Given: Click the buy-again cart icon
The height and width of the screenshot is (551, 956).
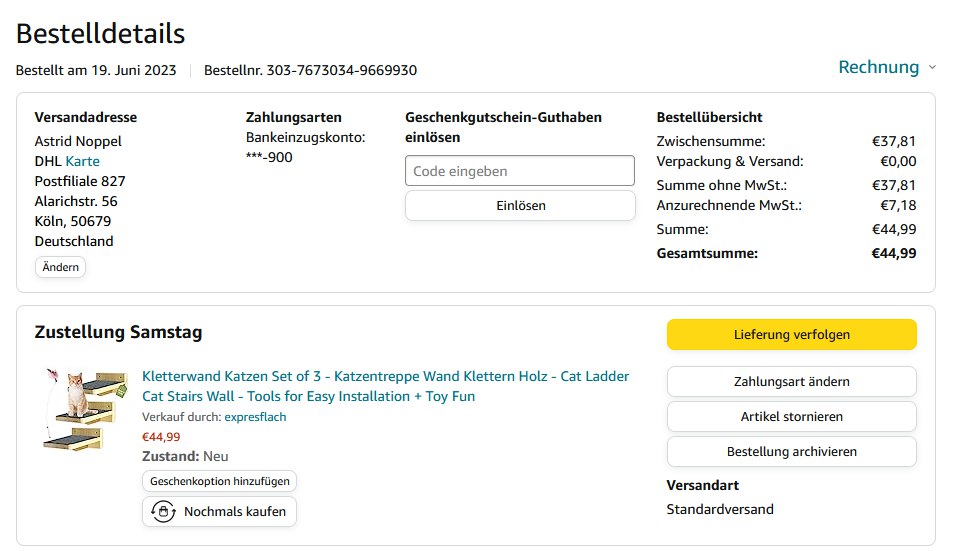Looking at the screenshot, I should 163,511.
